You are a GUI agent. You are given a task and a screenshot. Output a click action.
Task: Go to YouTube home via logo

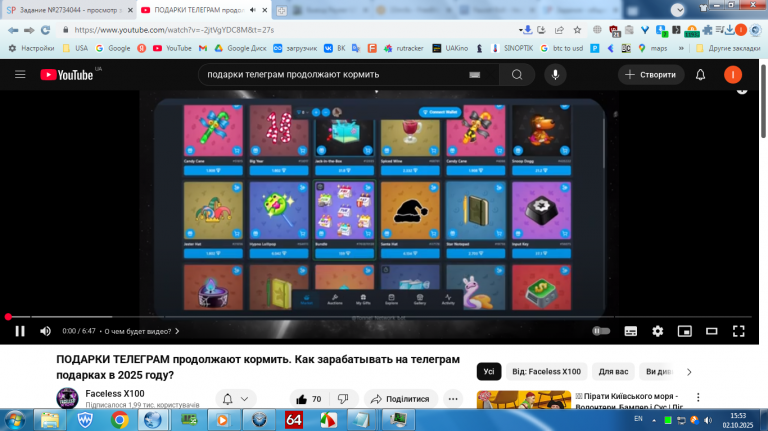coord(67,74)
